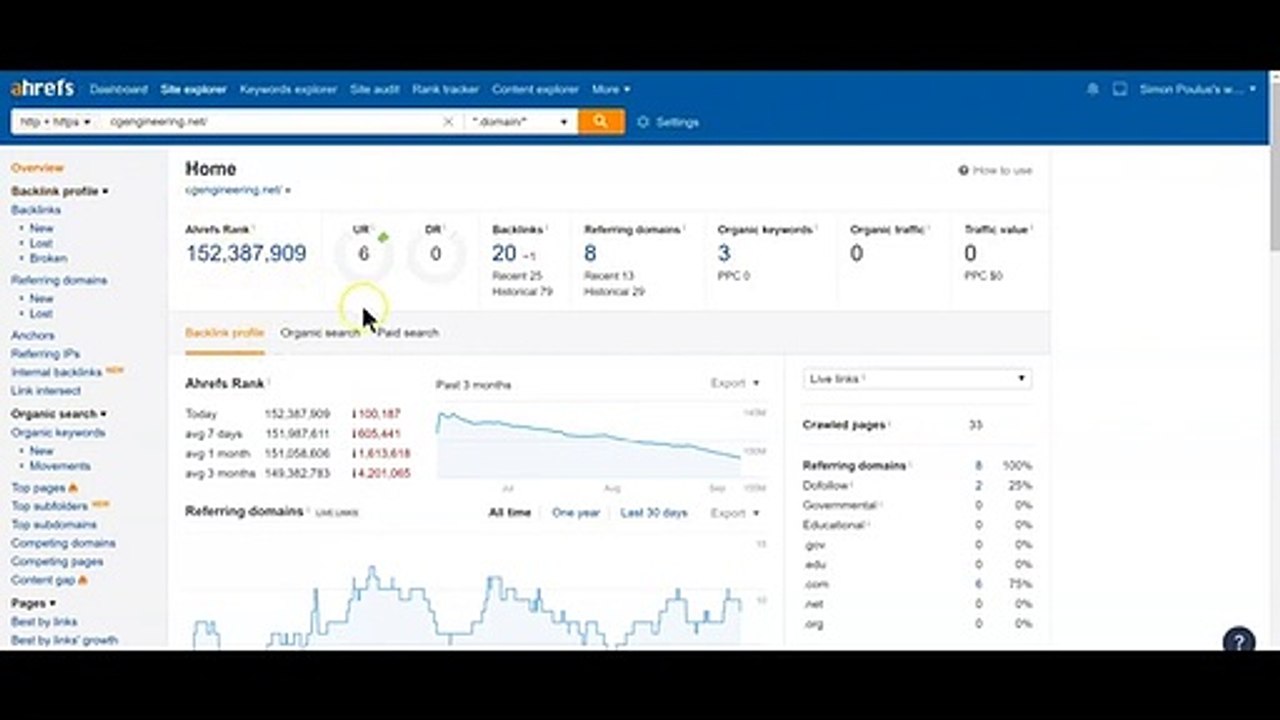Image resolution: width=1280 pixels, height=720 pixels.
Task: Open Rank tracker
Action: pyautogui.click(x=446, y=89)
